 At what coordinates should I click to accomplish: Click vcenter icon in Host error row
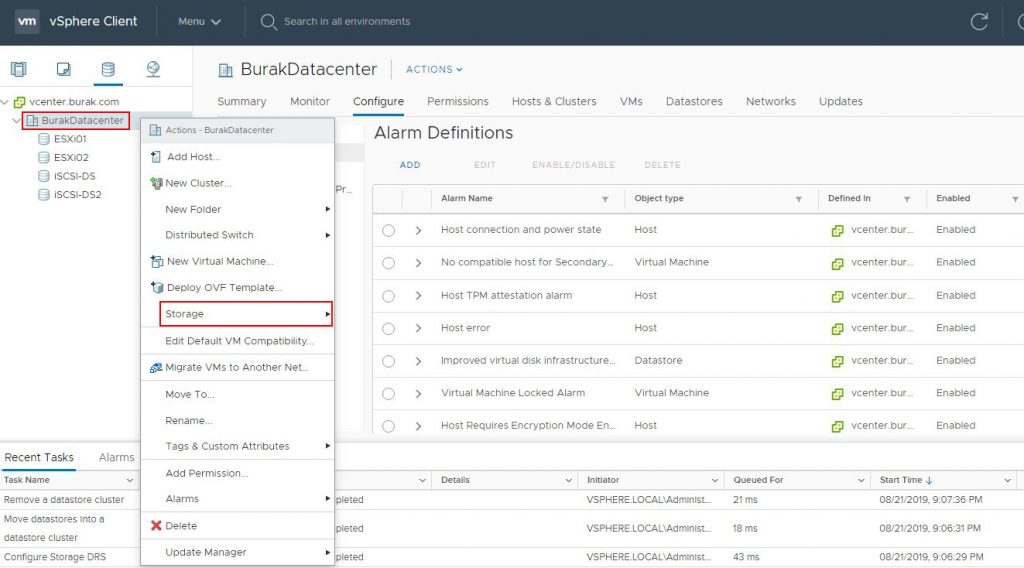pos(837,328)
